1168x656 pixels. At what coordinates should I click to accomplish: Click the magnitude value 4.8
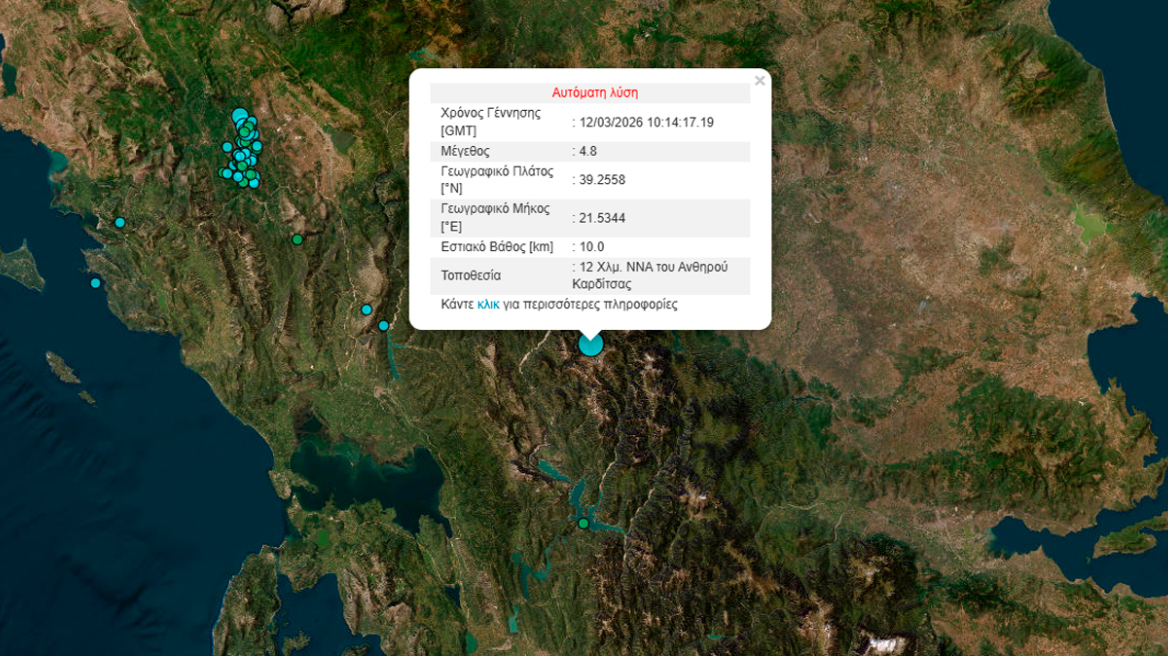[x=587, y=151]
